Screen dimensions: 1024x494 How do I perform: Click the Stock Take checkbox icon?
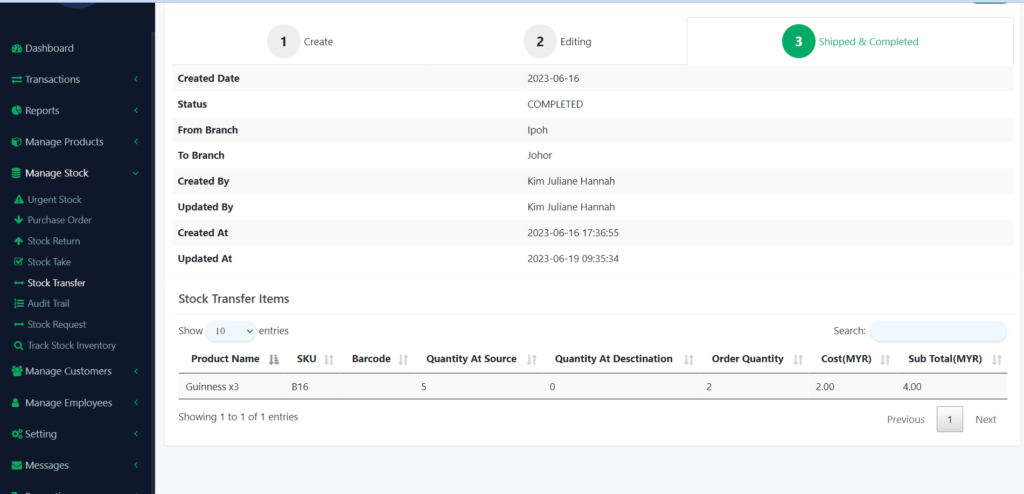tap(18, 262)
